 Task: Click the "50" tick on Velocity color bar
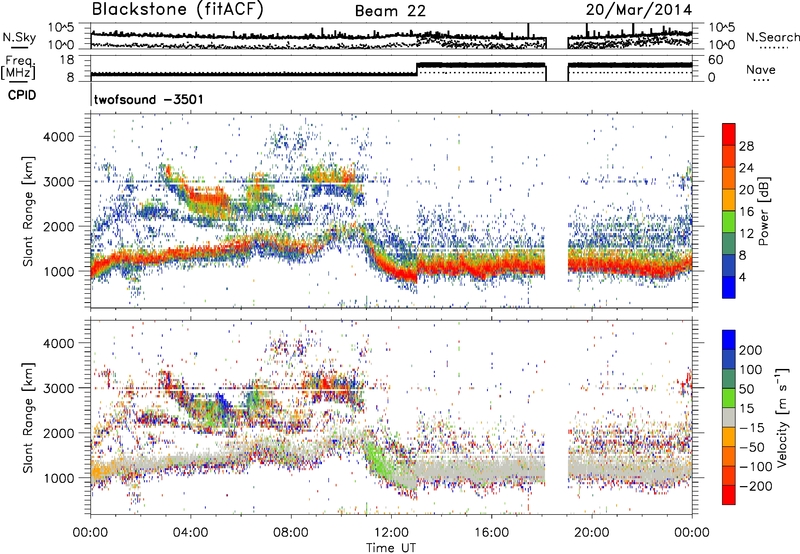[x=746, y=389]
